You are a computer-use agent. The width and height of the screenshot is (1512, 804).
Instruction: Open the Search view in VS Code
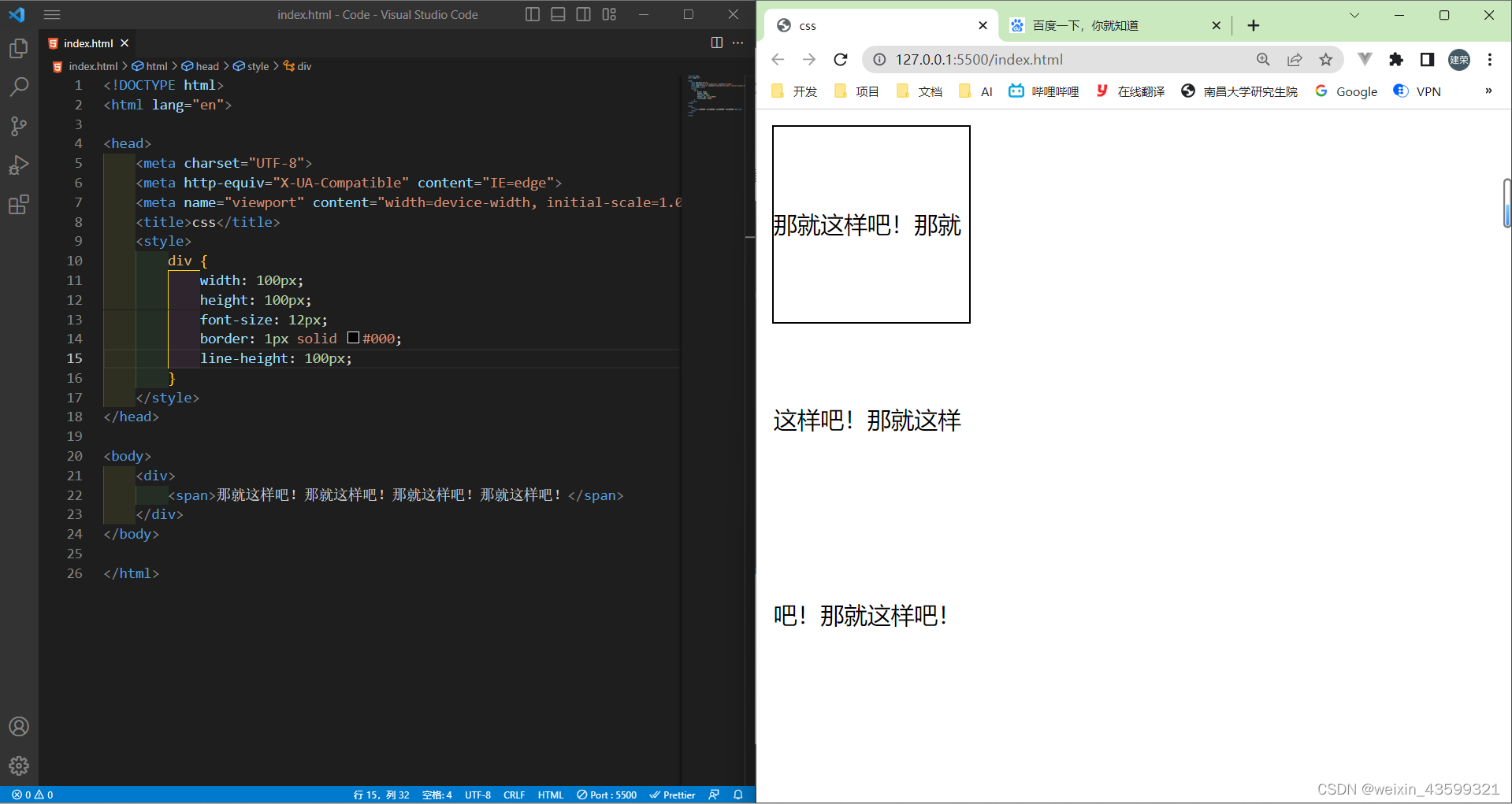click(19, 87)
